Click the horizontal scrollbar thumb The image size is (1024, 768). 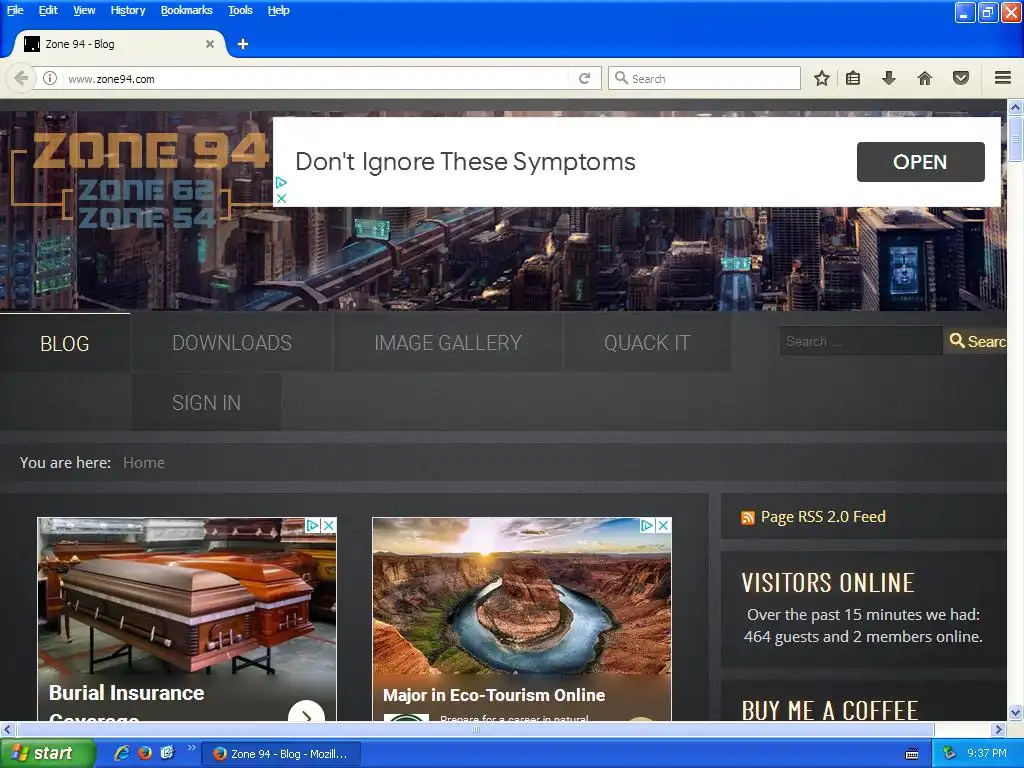(x=475, y=729)
